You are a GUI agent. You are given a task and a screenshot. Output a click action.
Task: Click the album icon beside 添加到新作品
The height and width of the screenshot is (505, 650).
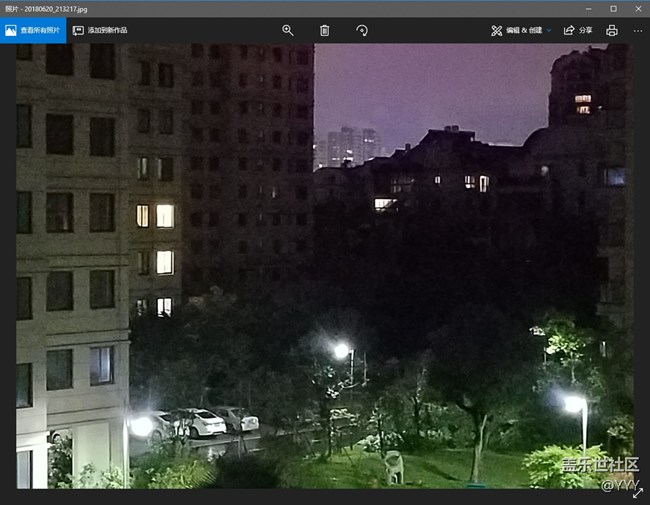pyautogui.click(x=78, y=31)
